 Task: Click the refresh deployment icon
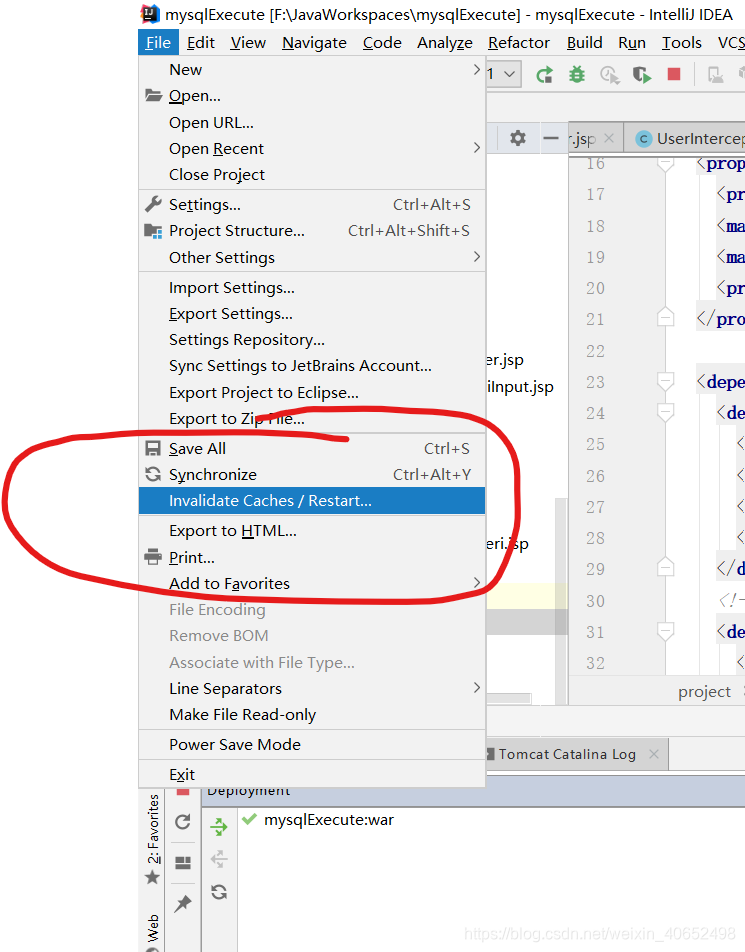coord(219,892)
